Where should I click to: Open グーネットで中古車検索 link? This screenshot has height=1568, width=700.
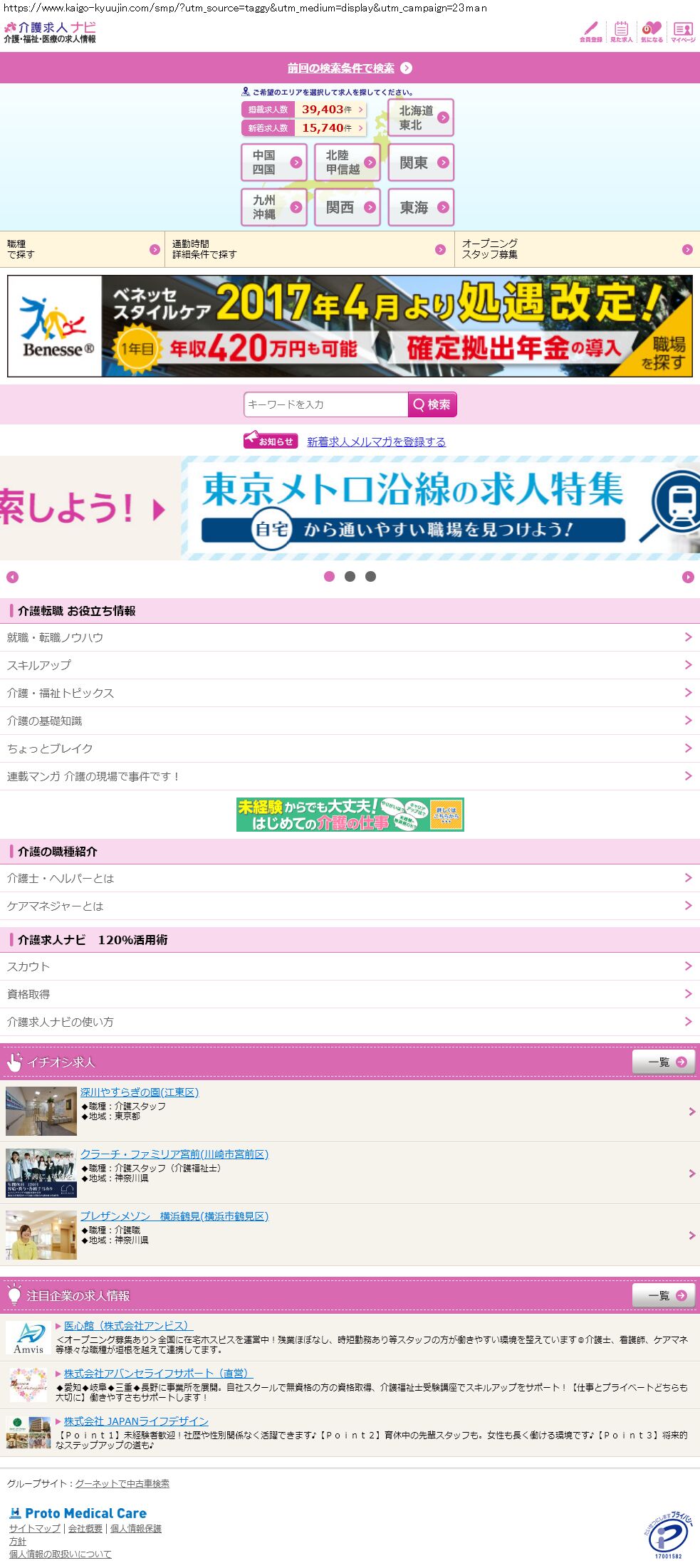tap(122, 1483)
